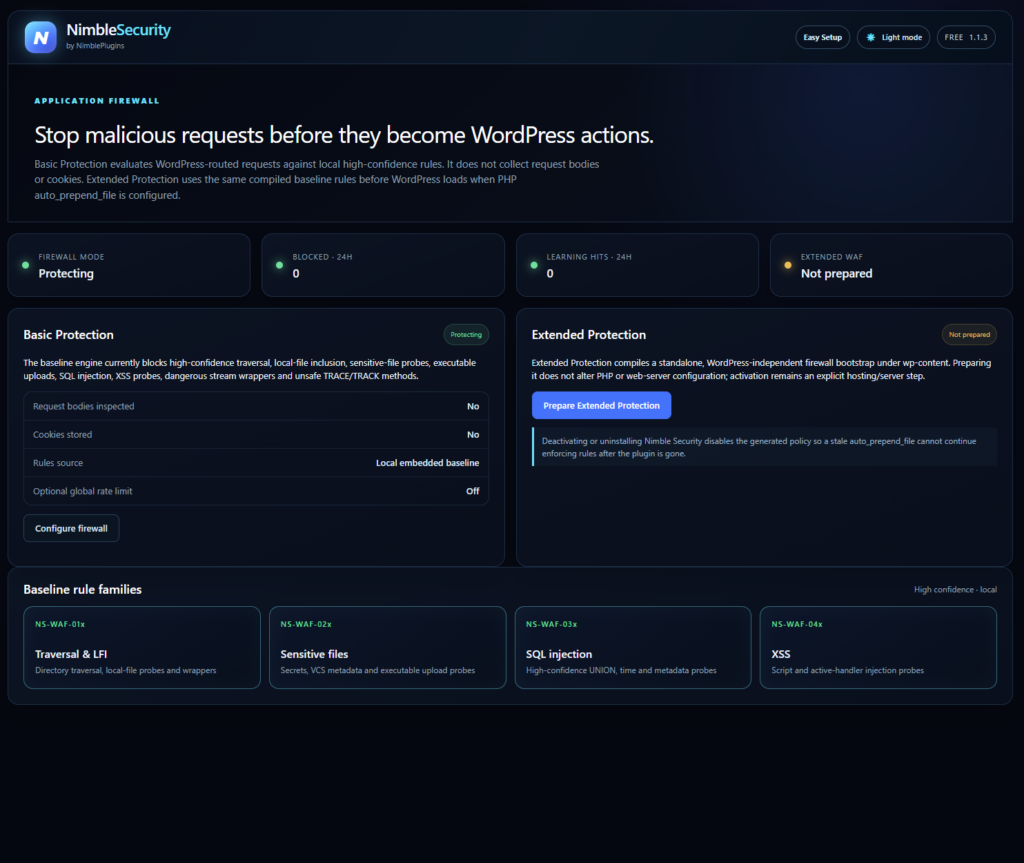This screenshot has height=863, width=1024.
Task: Click 'Protecting' value in Firewall Mode card
Action: point(66,274)
